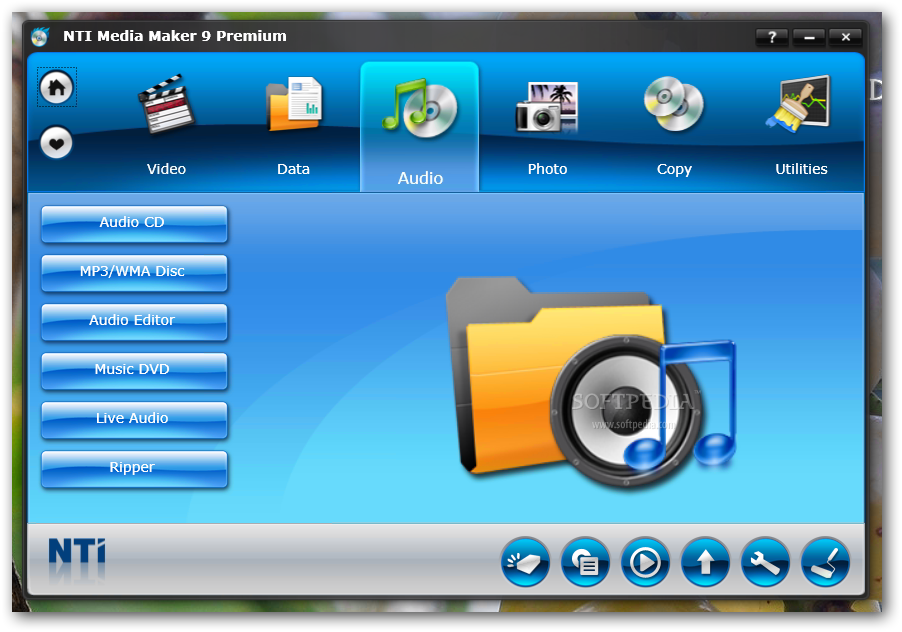The width and height of the screenshot is (902, 632).
Task: Open the disc information list icon
Action: click(585, 562)
